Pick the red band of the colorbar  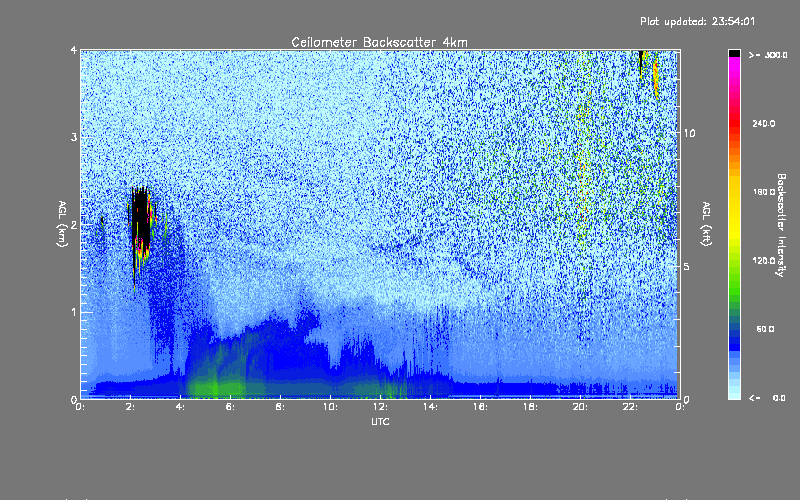734,125
